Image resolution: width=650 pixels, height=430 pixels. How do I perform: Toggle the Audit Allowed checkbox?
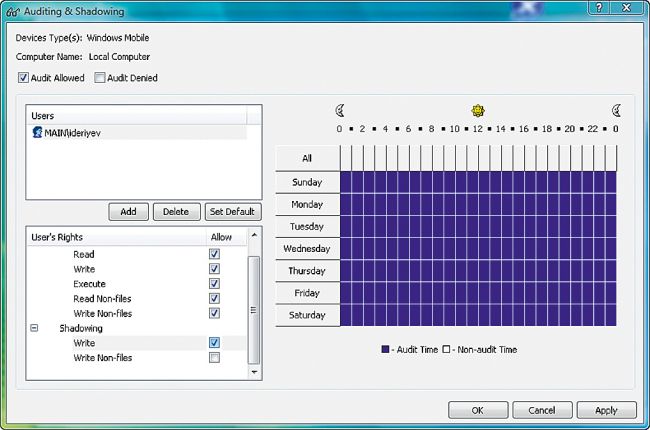tap(23, 78)
